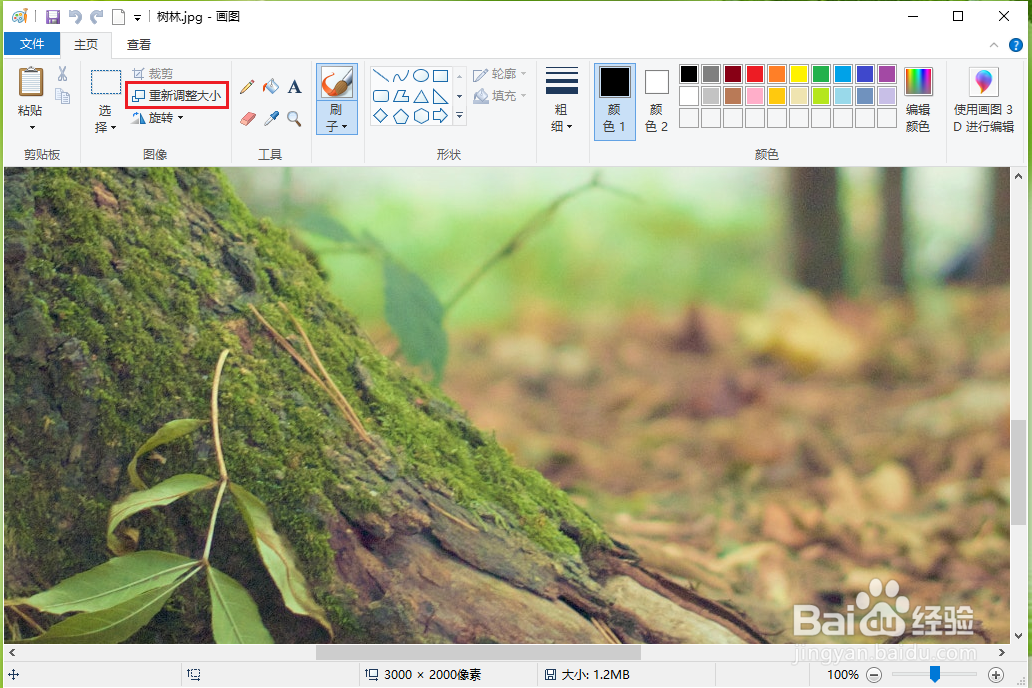Select the right arrow shape
The width and height of the screenshot is (1032, 688).
(x=440, y=117)
